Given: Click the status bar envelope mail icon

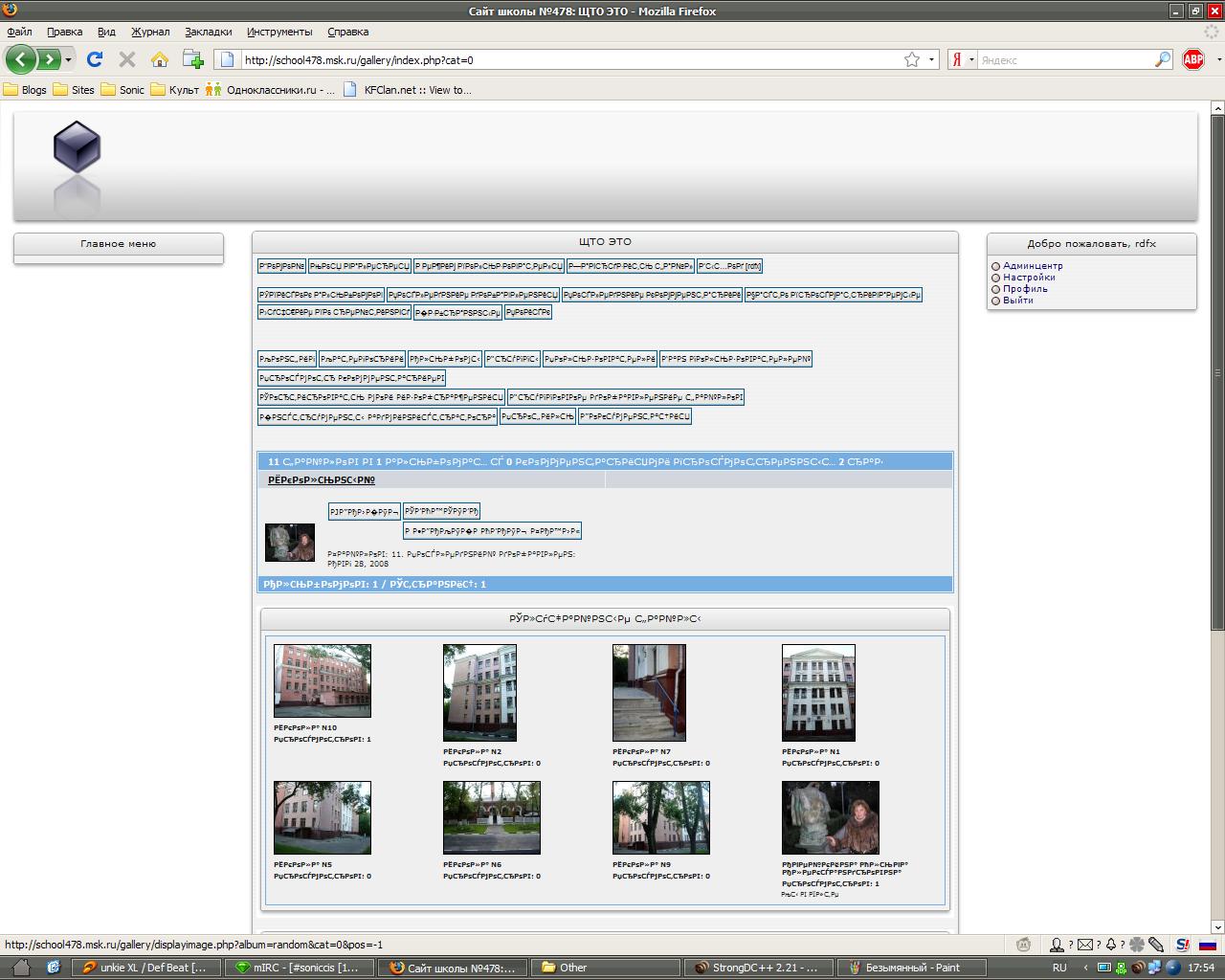Looking at the screenshot, I should tap(1084, 945).
